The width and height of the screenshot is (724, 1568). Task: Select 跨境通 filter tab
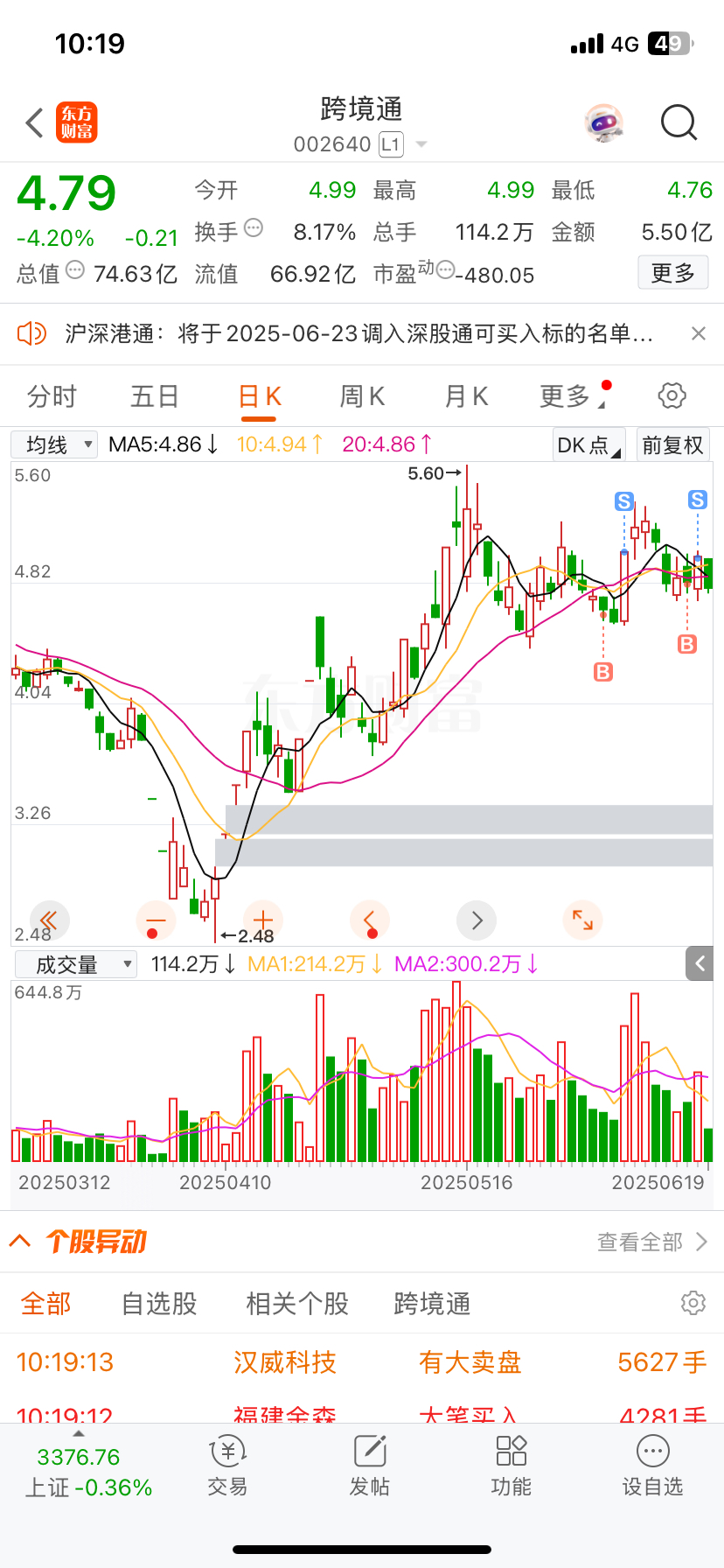click(432, 1304)
